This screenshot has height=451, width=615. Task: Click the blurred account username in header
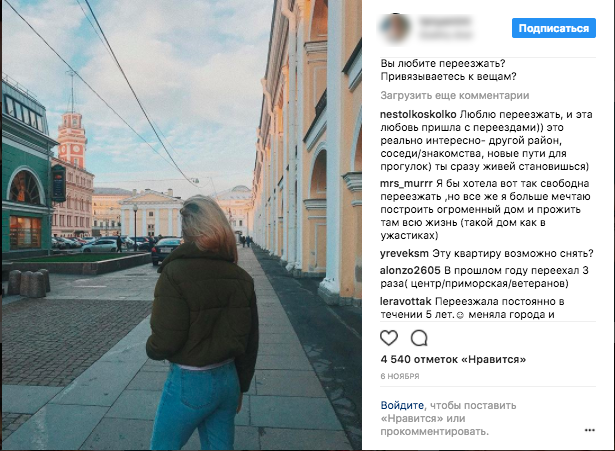(x=445, y=22)
